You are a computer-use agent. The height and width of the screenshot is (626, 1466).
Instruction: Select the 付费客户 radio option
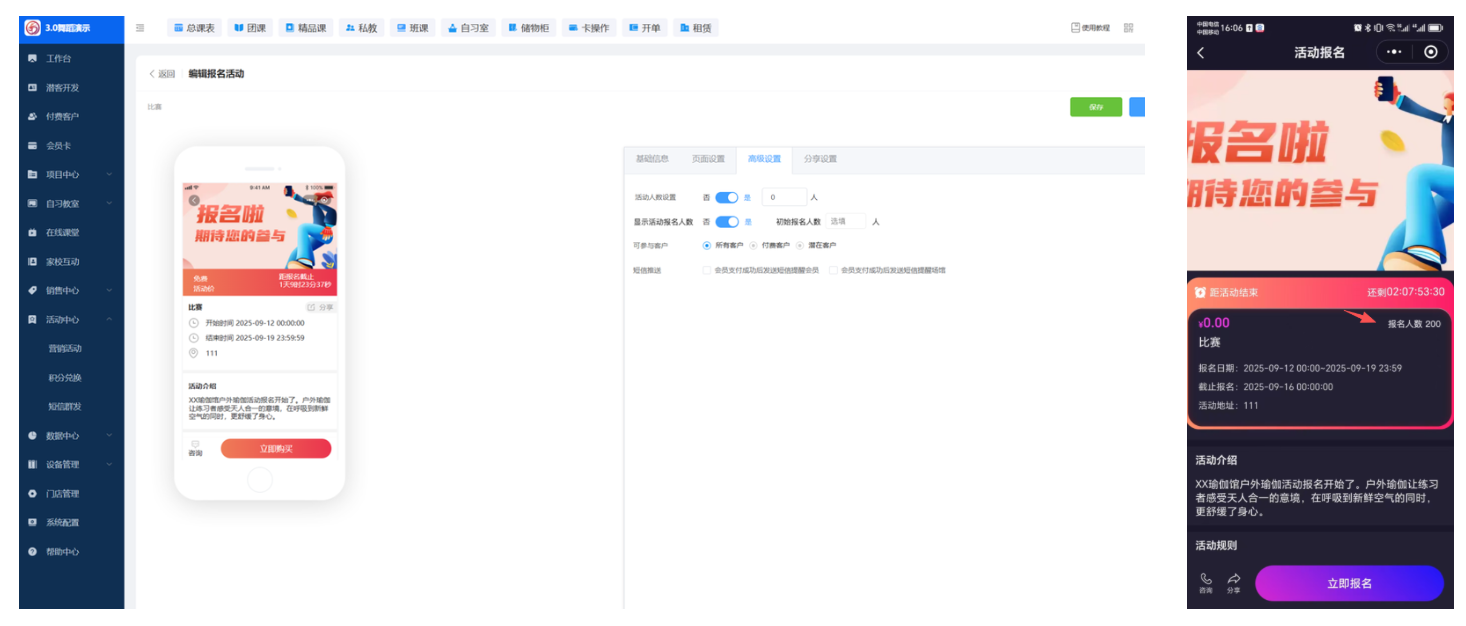point(753,245)
